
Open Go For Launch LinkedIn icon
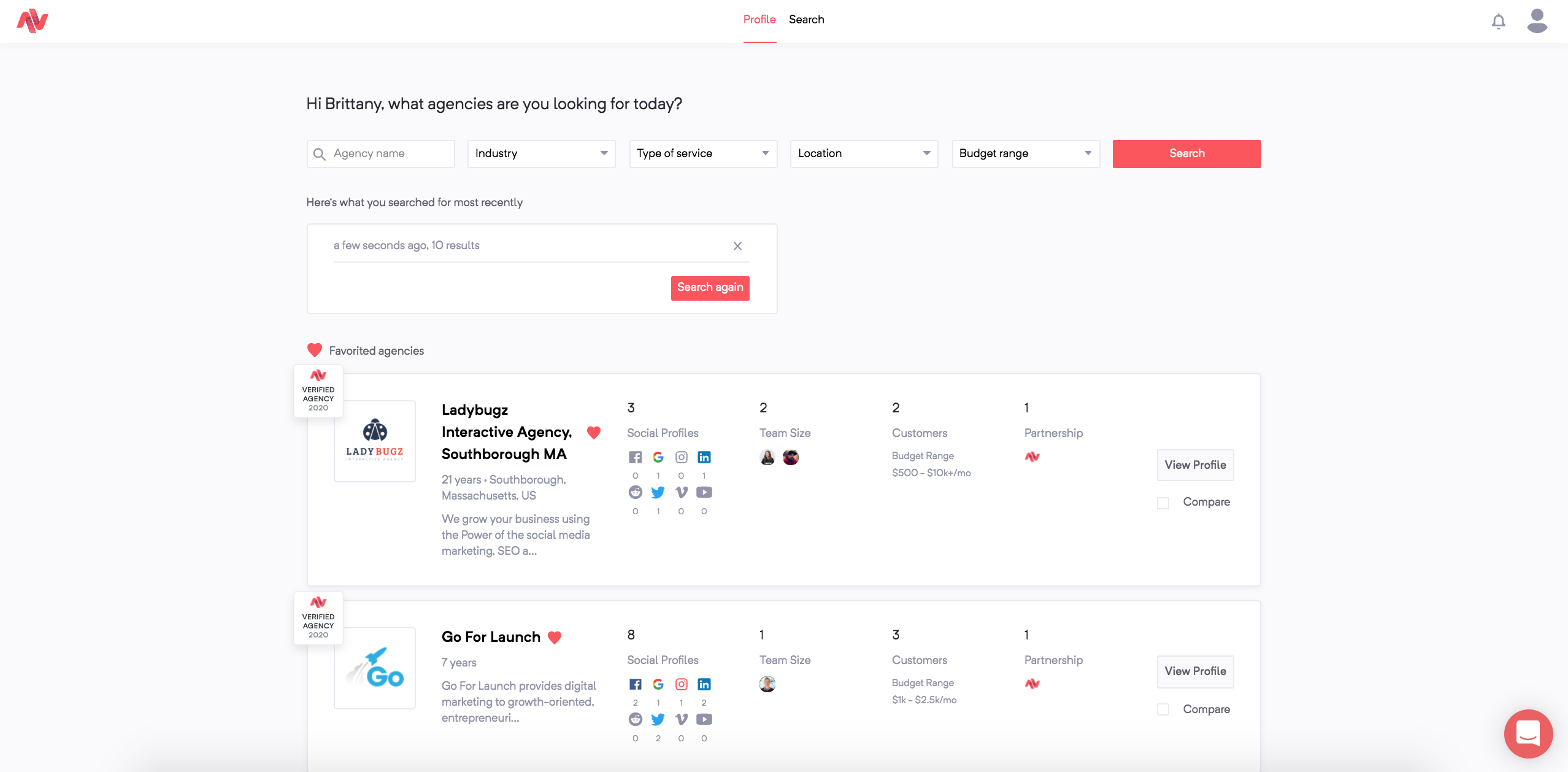[x=704, y=684]
